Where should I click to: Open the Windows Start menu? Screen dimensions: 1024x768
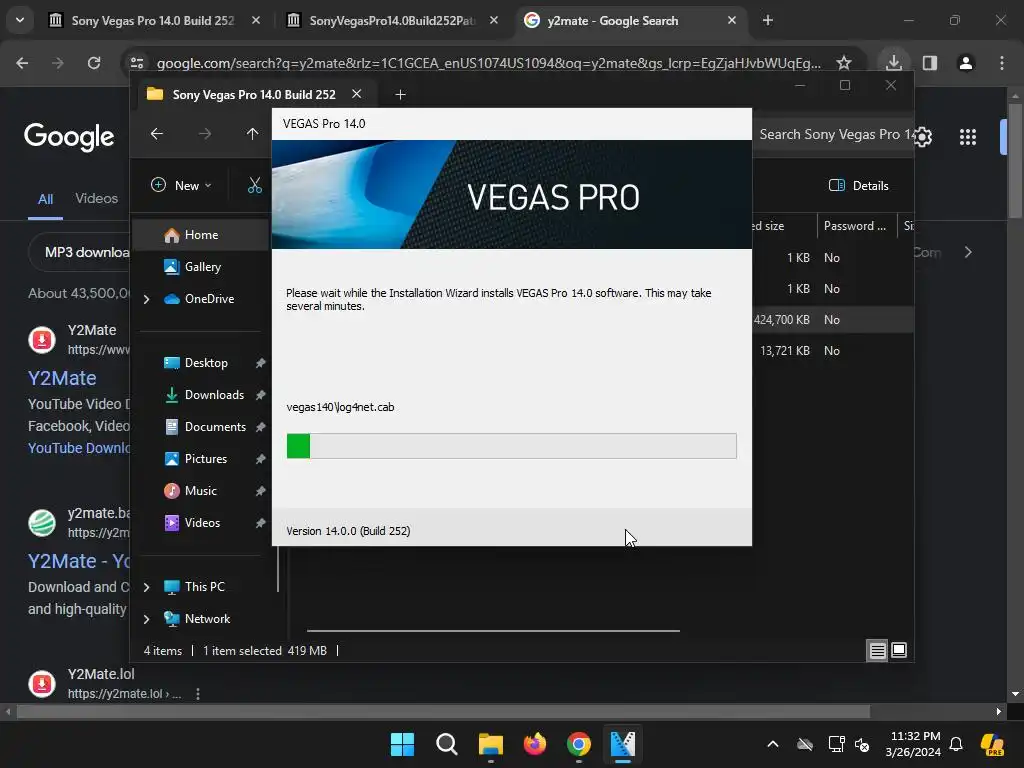402,744
